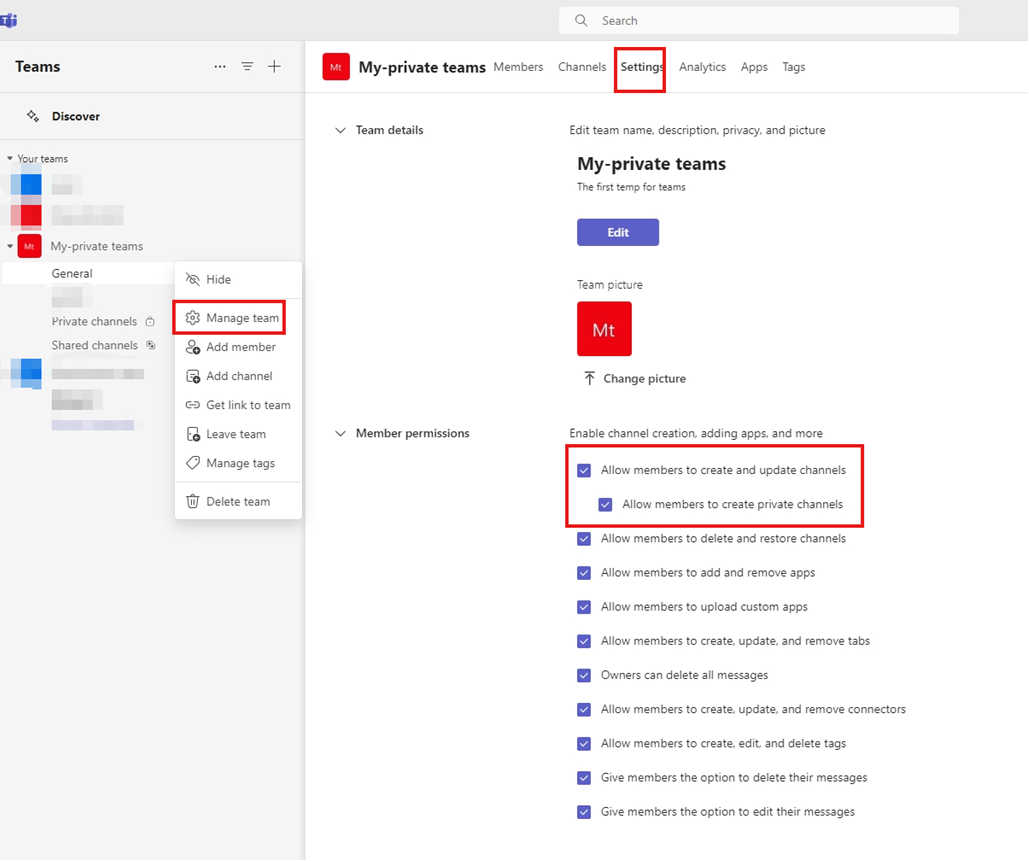Collapse the Your teams list arrow

pyautogui.click(x=10, y=159)
